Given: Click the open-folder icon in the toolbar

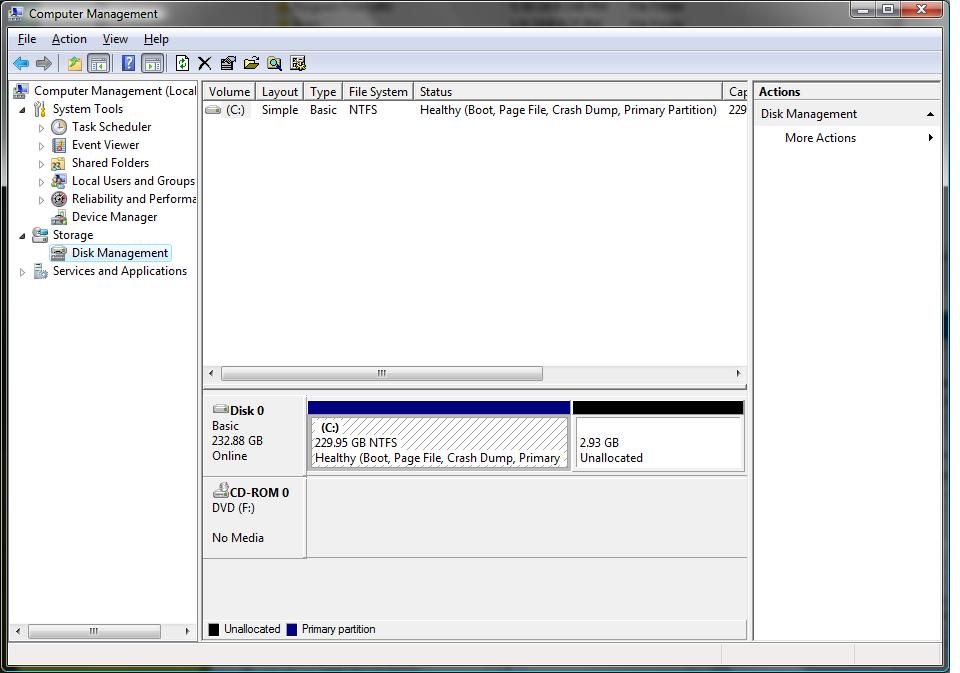Looking at the screenshot, I should click(251, 63).
